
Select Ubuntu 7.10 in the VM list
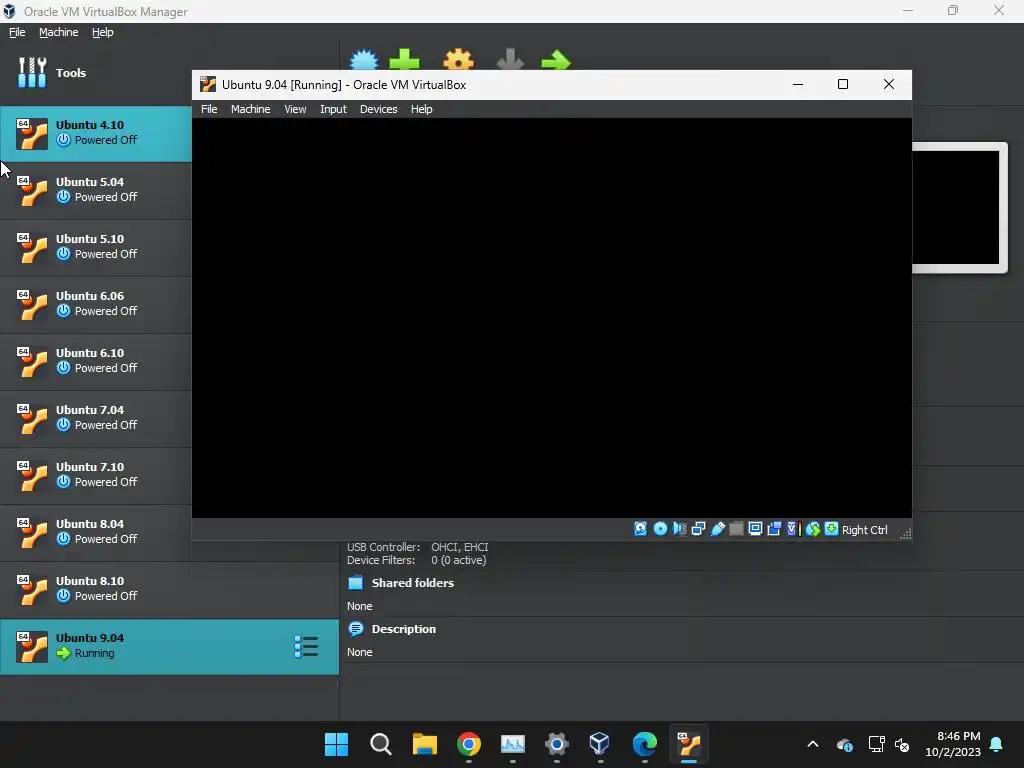pyautogui.click(x=95, y=475)
